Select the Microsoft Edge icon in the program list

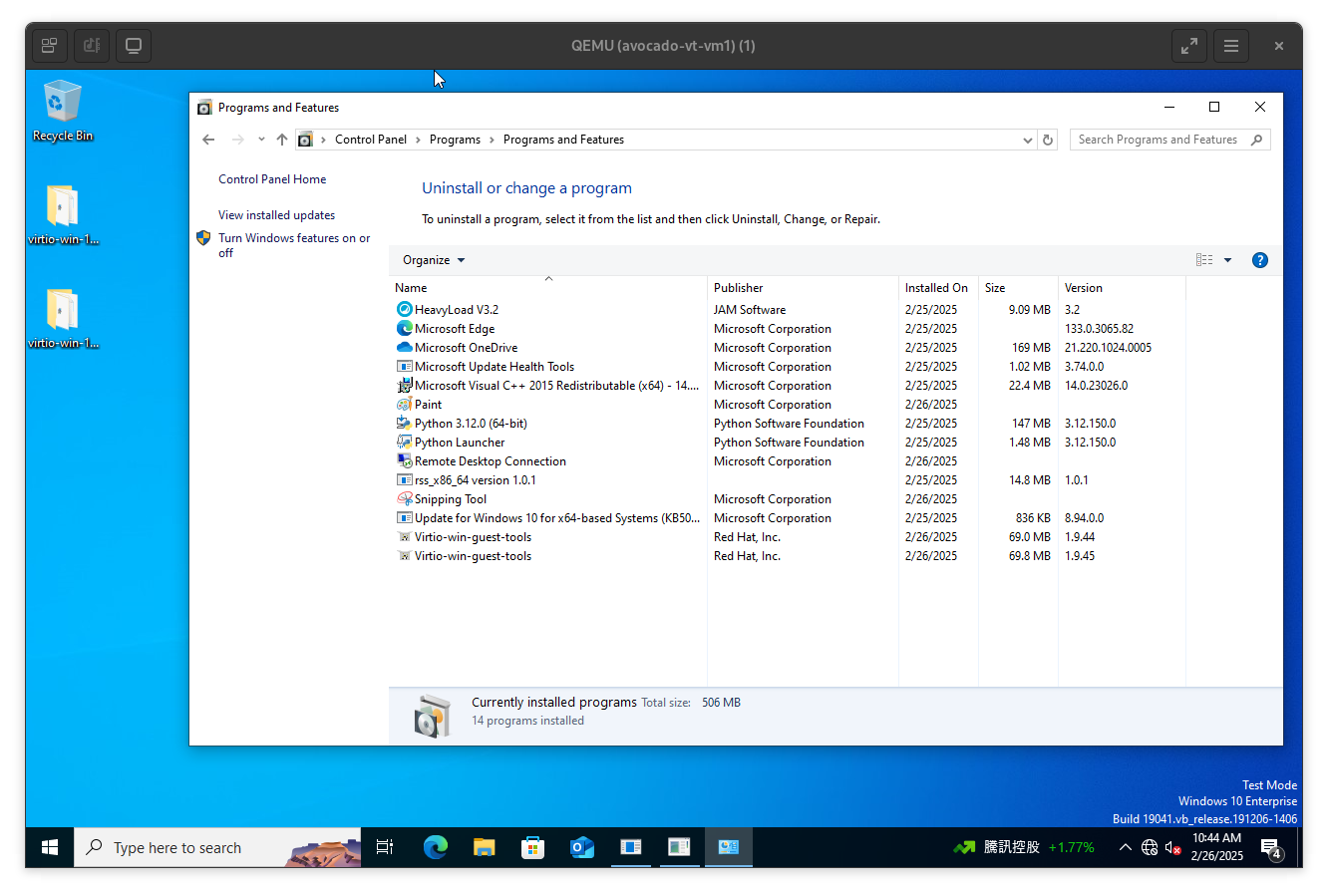click(x=404, y=328)
